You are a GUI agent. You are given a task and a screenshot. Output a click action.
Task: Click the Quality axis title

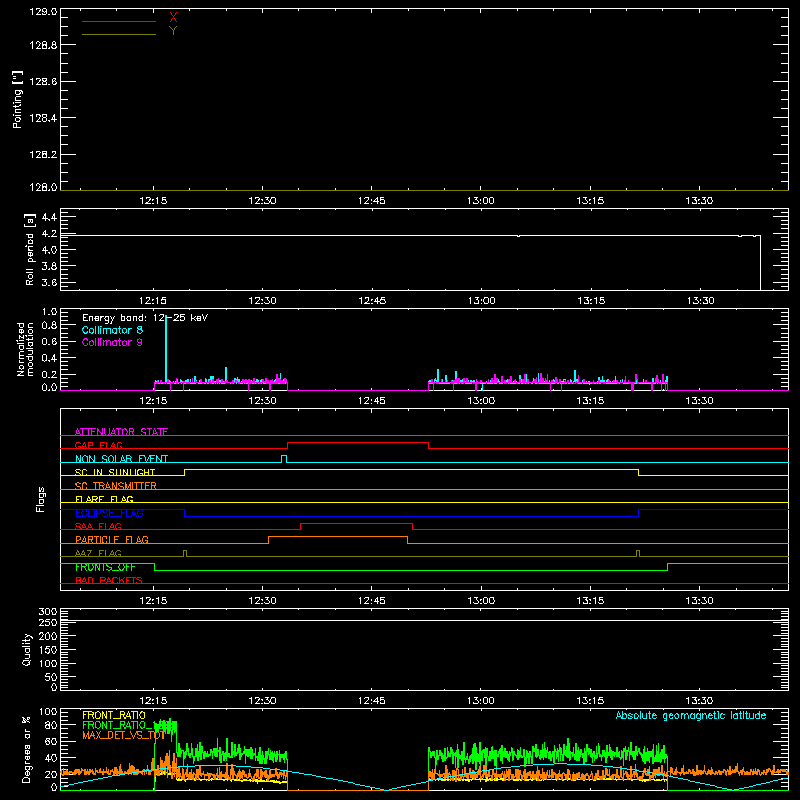(x=27, y=649)
